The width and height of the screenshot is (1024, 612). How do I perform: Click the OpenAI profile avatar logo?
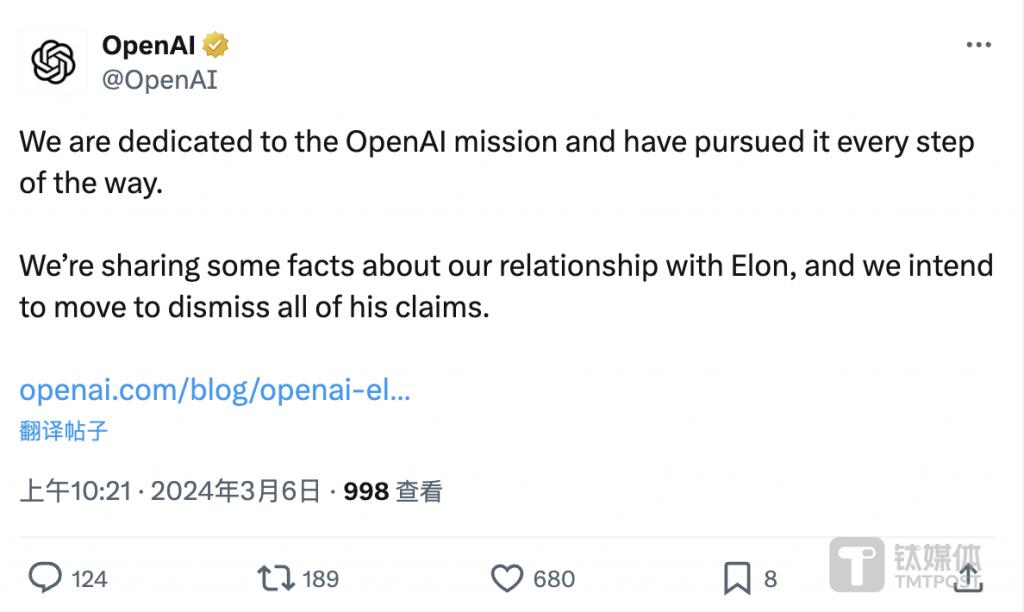(x=54, y=62)
